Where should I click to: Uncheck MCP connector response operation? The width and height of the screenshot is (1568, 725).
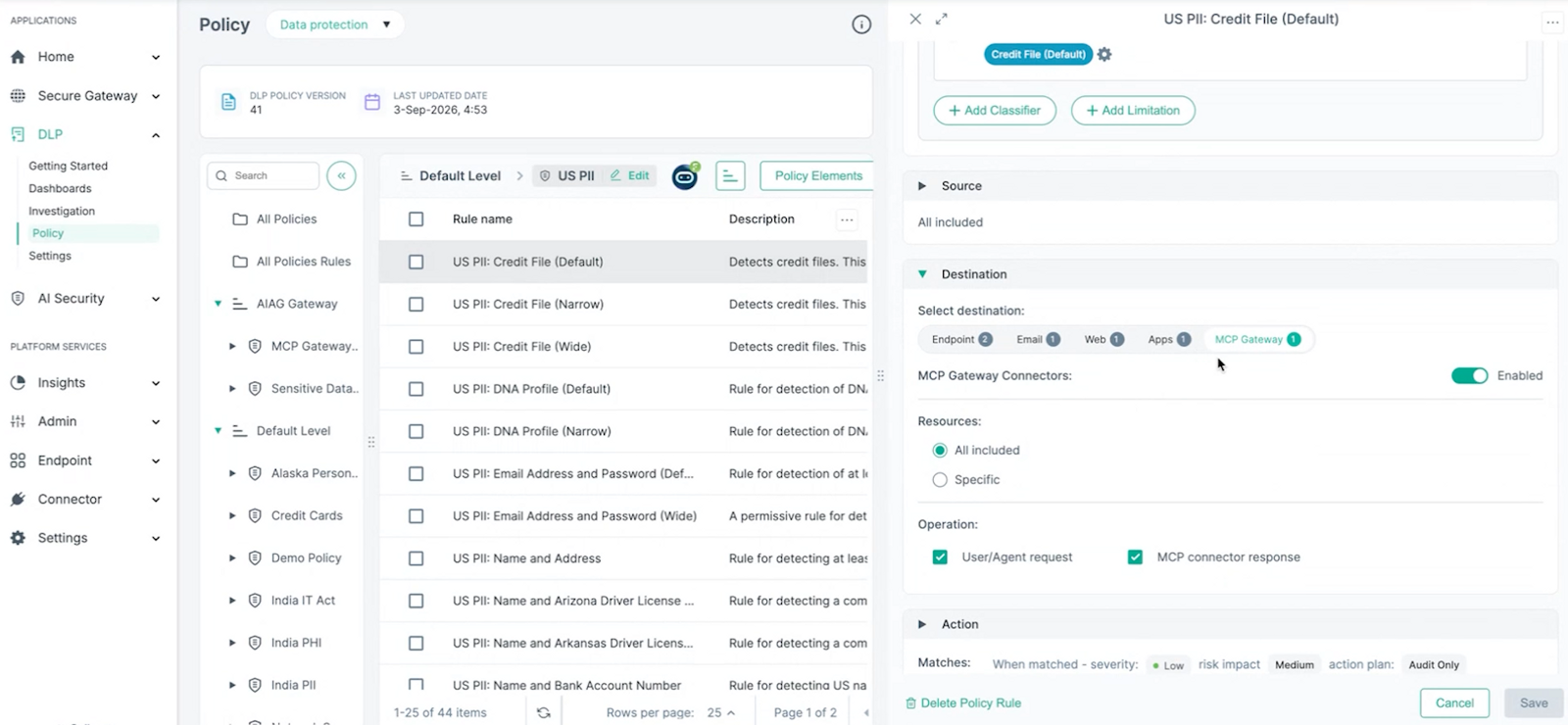[x=1135, y=557]
